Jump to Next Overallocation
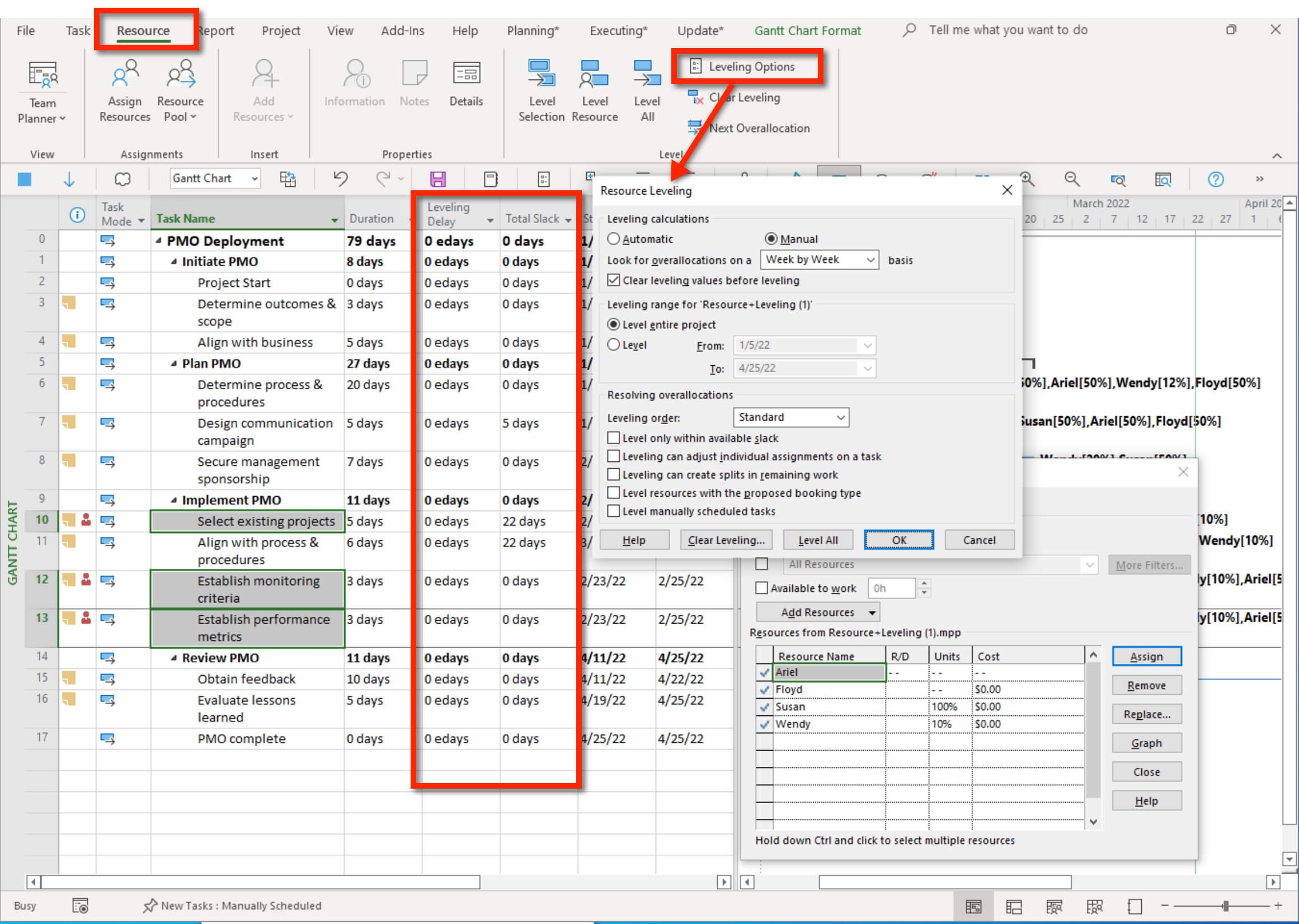The width and height of the screenshot is (1299, 924). coord(748,128)
